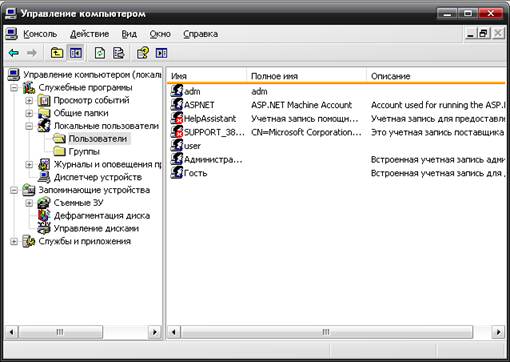Sort the list by the Полное имя column

306,76
